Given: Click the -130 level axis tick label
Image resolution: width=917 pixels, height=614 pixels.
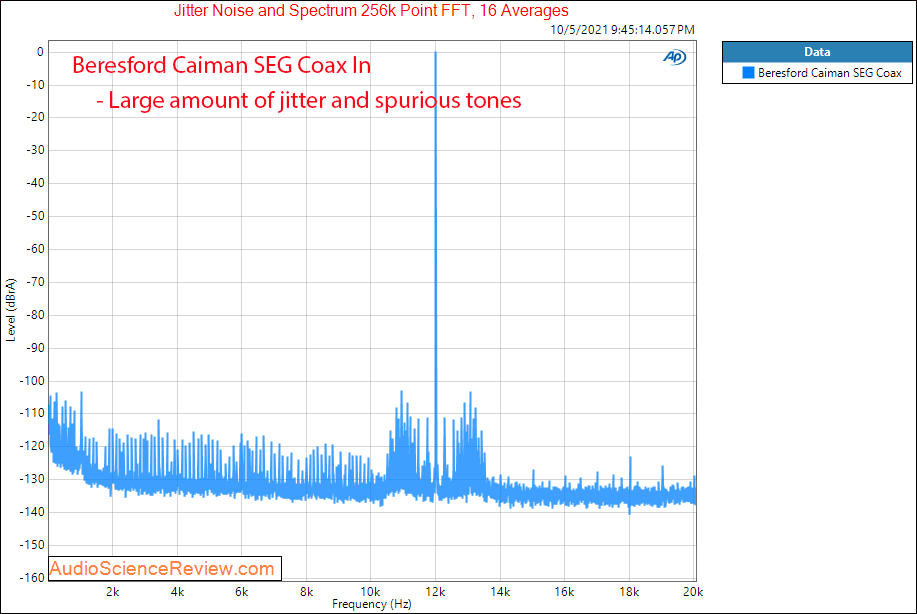Looking at the screenshot, I should (32, 479).
